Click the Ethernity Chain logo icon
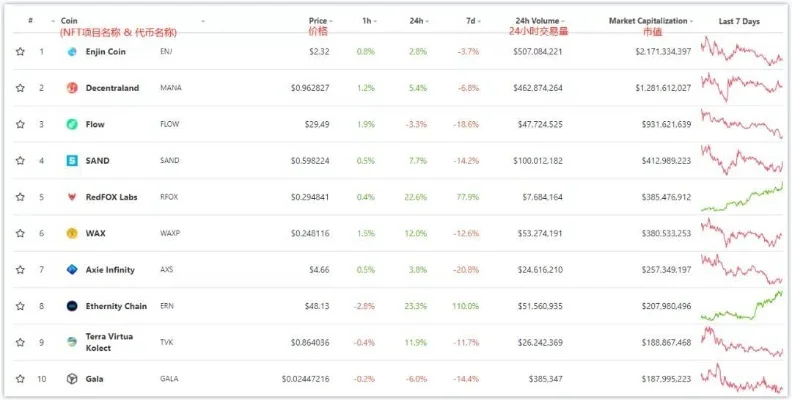 pos(72,306)
